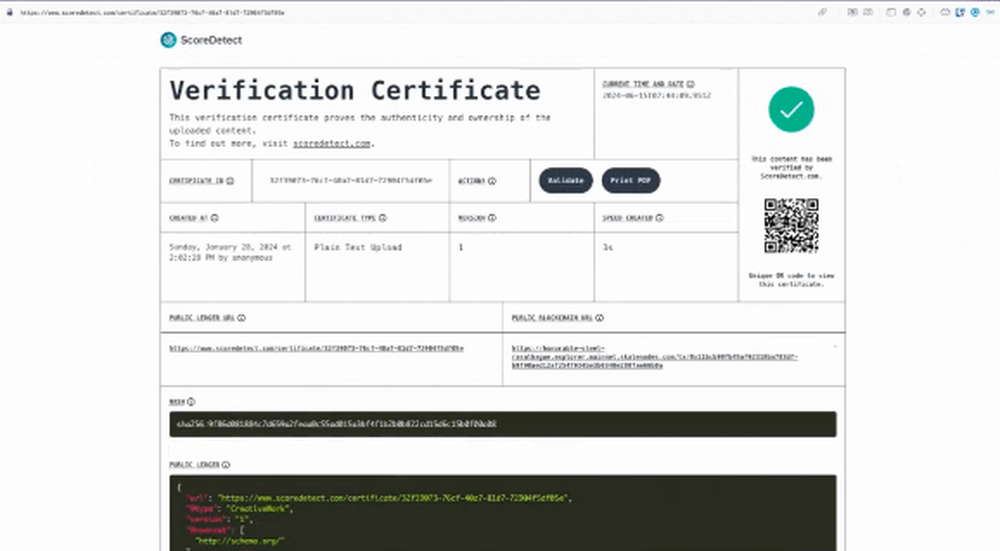Screen dimensions: 1000x551
Task: Click the info icon next to Actions
Action: [x=493, y=181]
